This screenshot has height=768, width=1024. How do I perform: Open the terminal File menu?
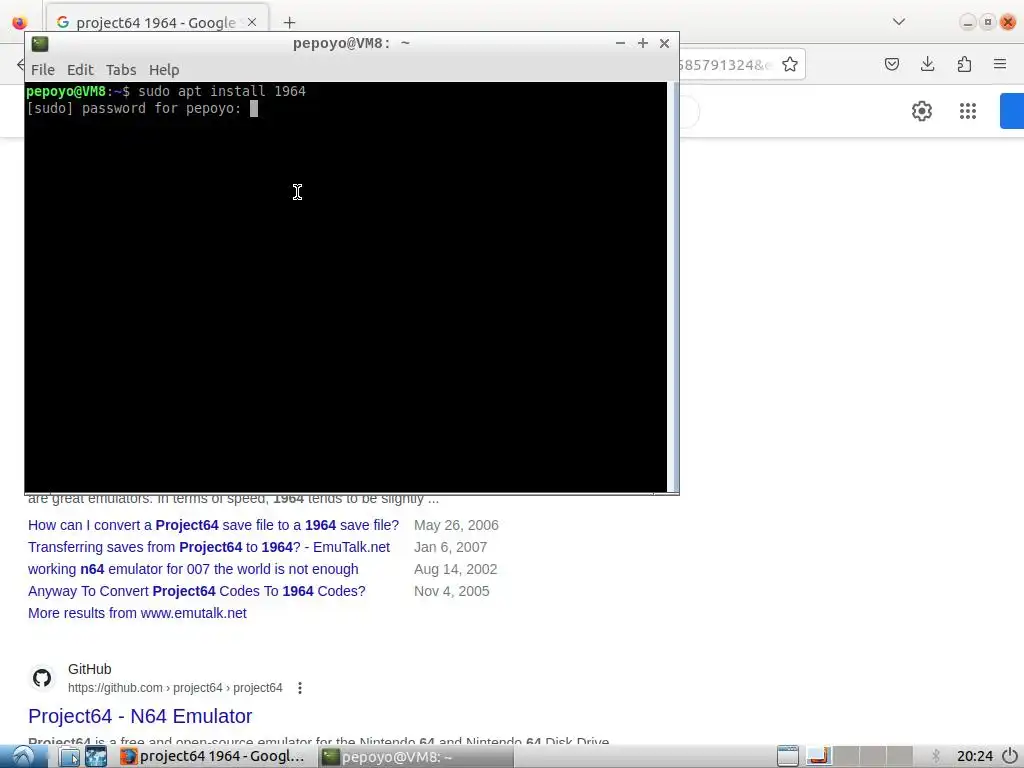coord(43,70)
